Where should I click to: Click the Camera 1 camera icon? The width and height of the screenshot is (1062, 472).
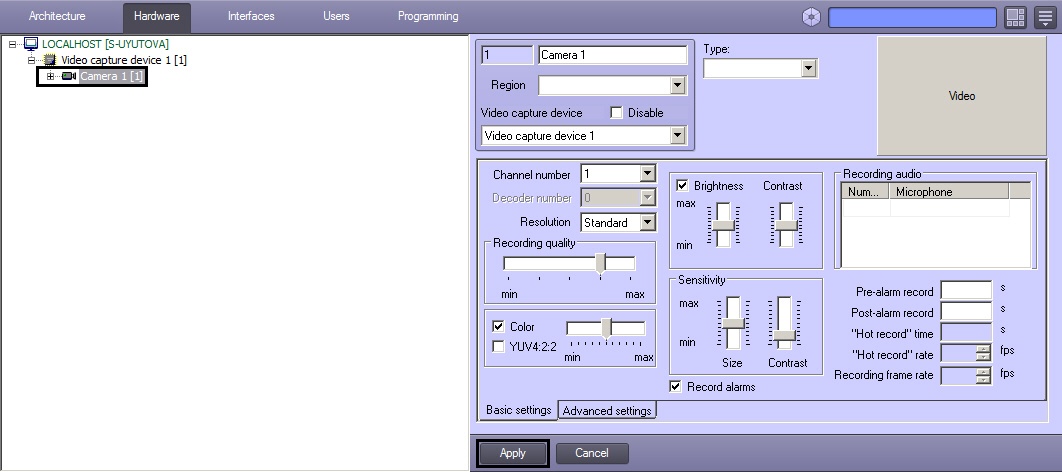point(68,77)
